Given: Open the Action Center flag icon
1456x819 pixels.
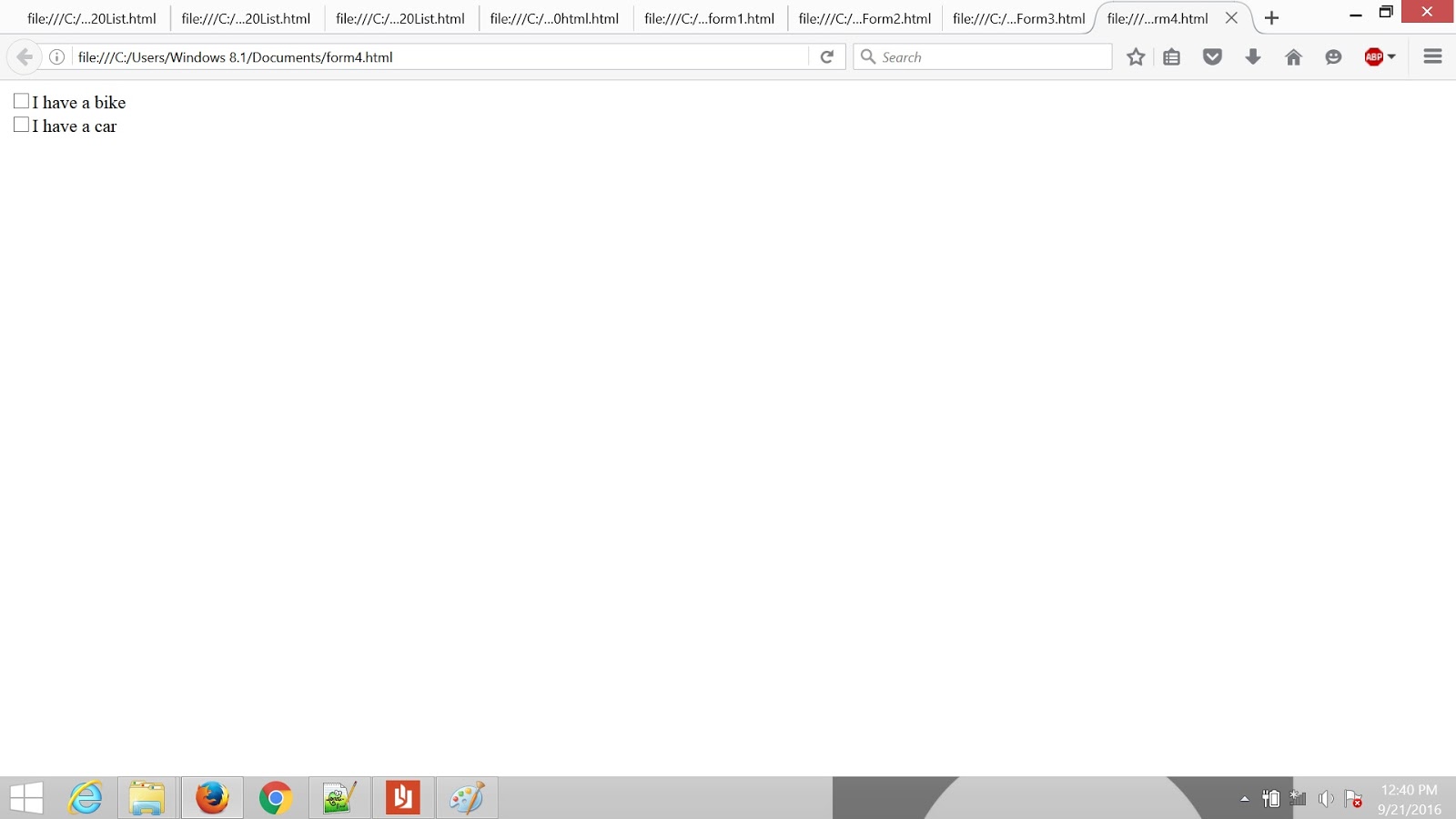Looking at the screenshot, I should [1353, 799].
